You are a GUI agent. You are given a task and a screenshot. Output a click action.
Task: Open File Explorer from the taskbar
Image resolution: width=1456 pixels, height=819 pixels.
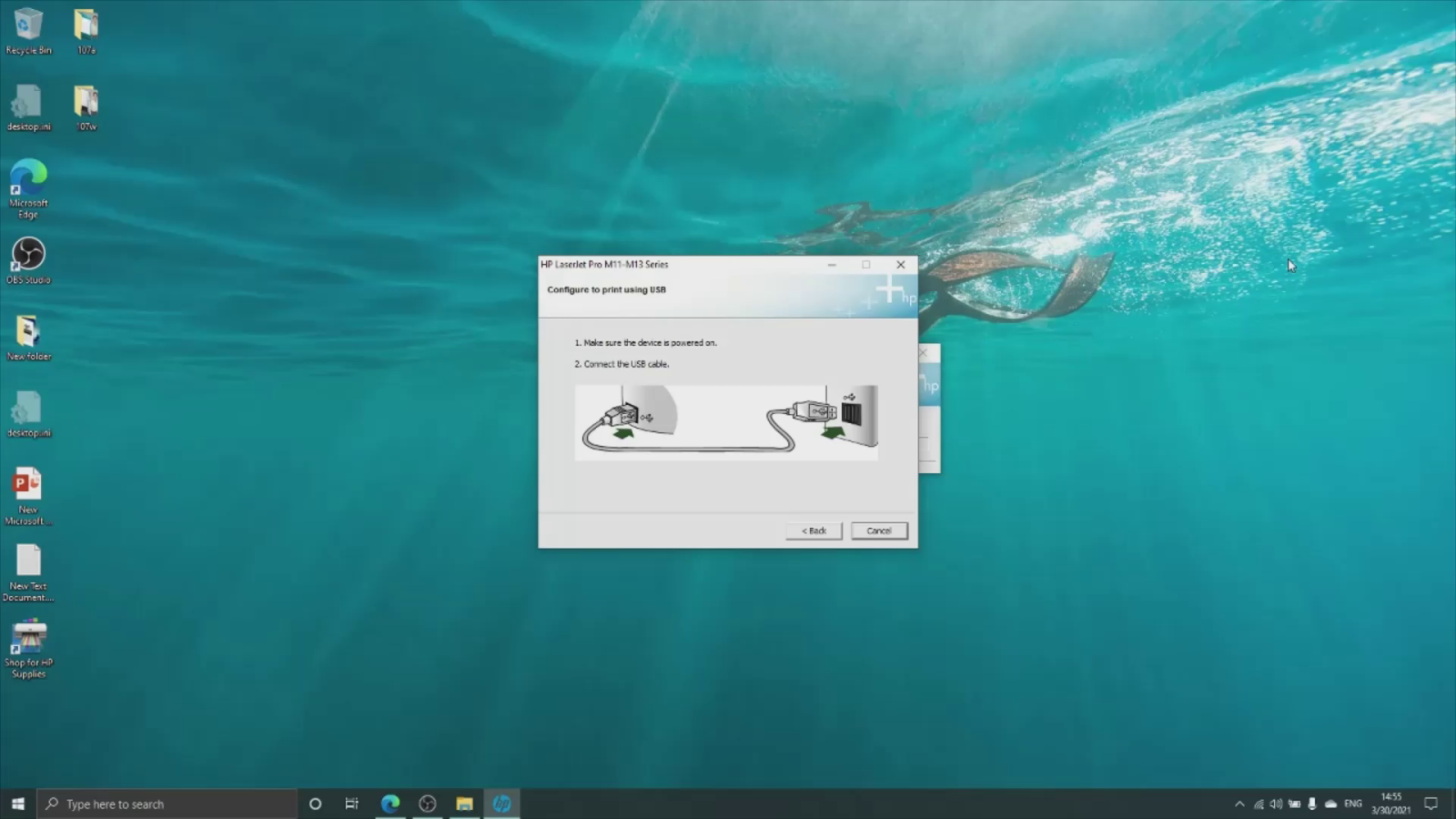[464, 804]
